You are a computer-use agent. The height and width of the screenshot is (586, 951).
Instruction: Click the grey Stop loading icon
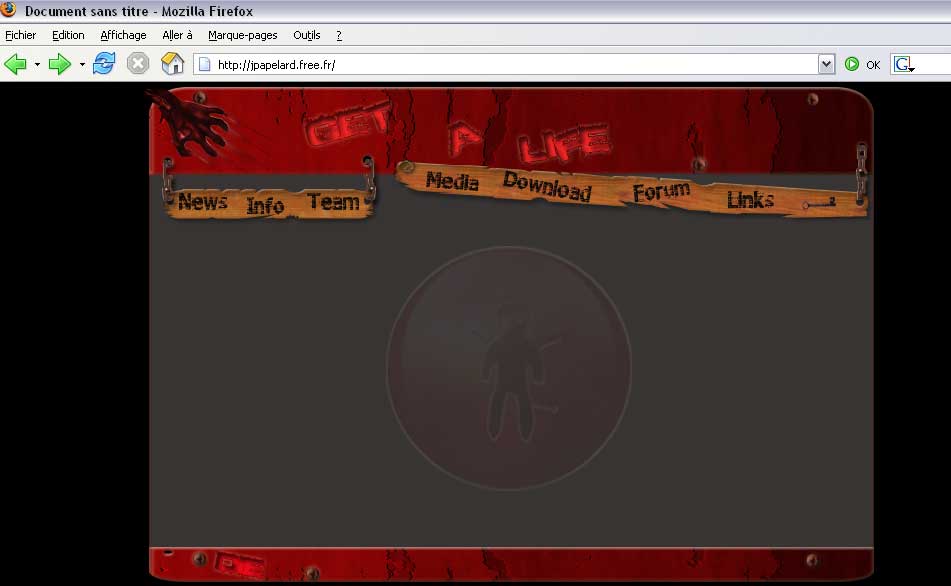click(138, 65)
